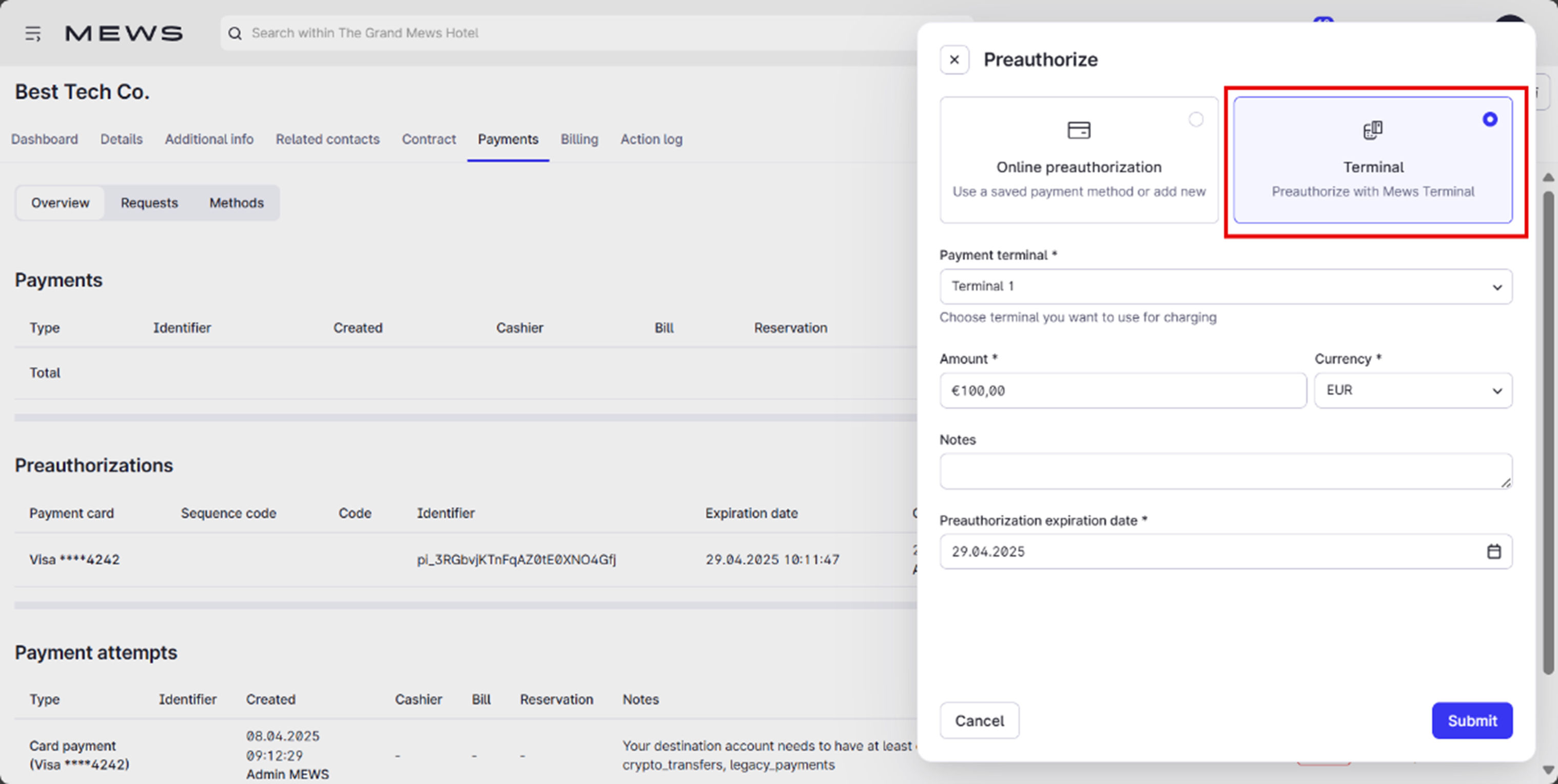Click the Sequence code column header
The image size is (1558, 784).
tap(228, 513)
